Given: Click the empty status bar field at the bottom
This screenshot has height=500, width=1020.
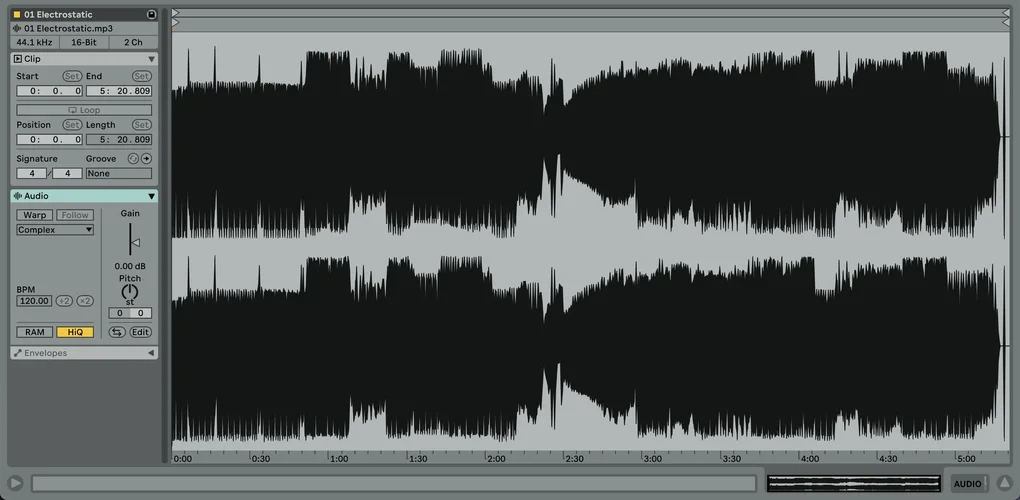Looking at the screenshot, I should 394,483.
